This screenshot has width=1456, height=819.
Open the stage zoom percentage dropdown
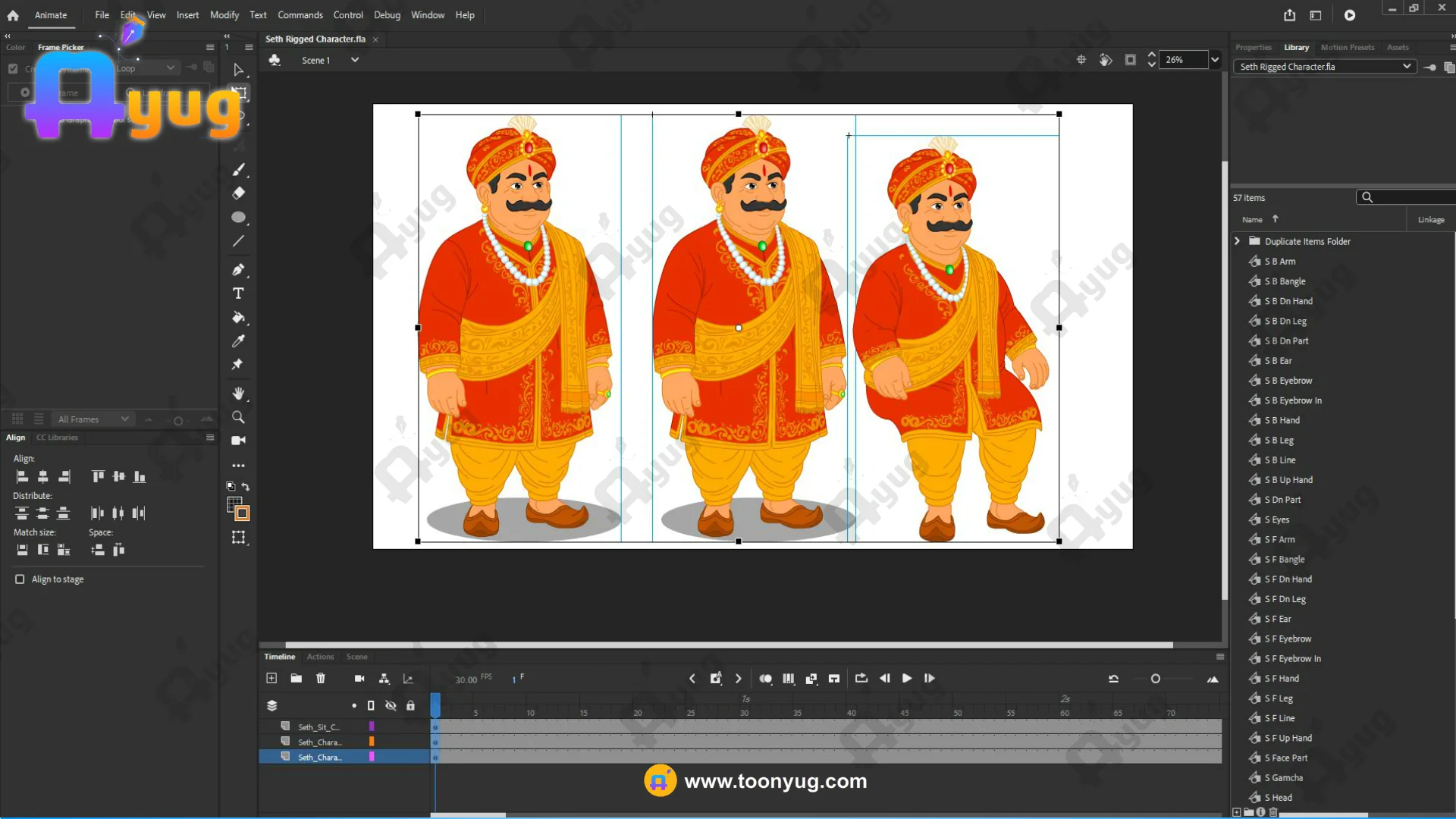click(x=1215, y=60)
